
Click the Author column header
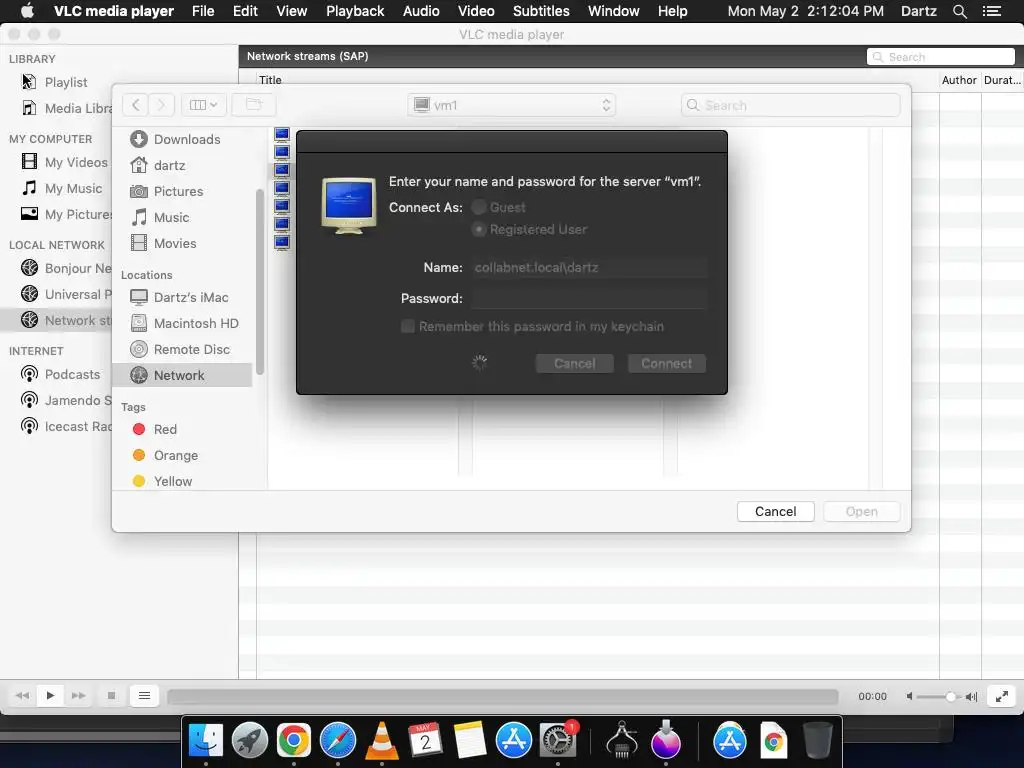coord(959,80)
